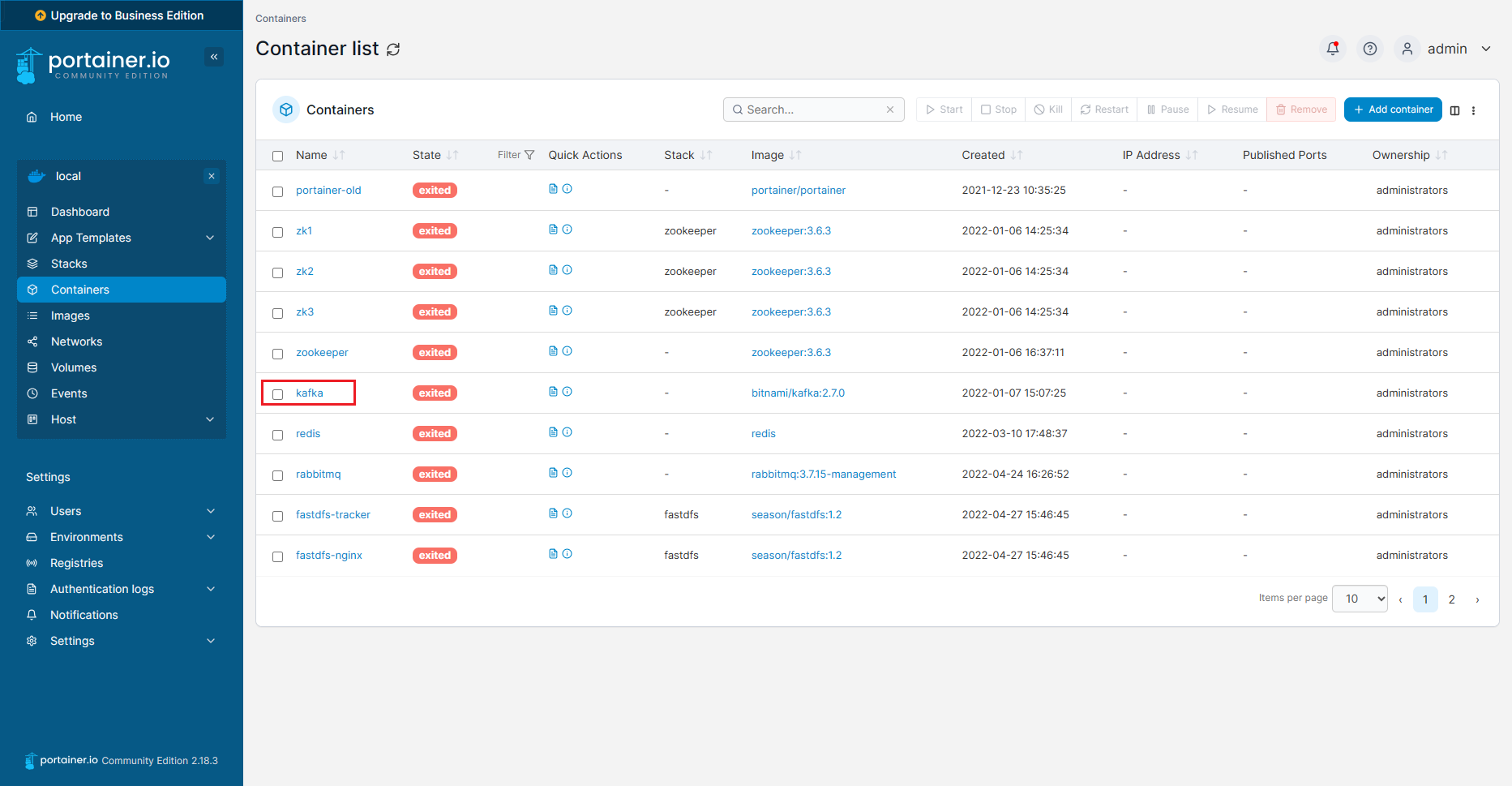The width and height of the screenshot is (1512, 786).
Task: Open the help question mark icon
Action: click(x=1370, y=49)
